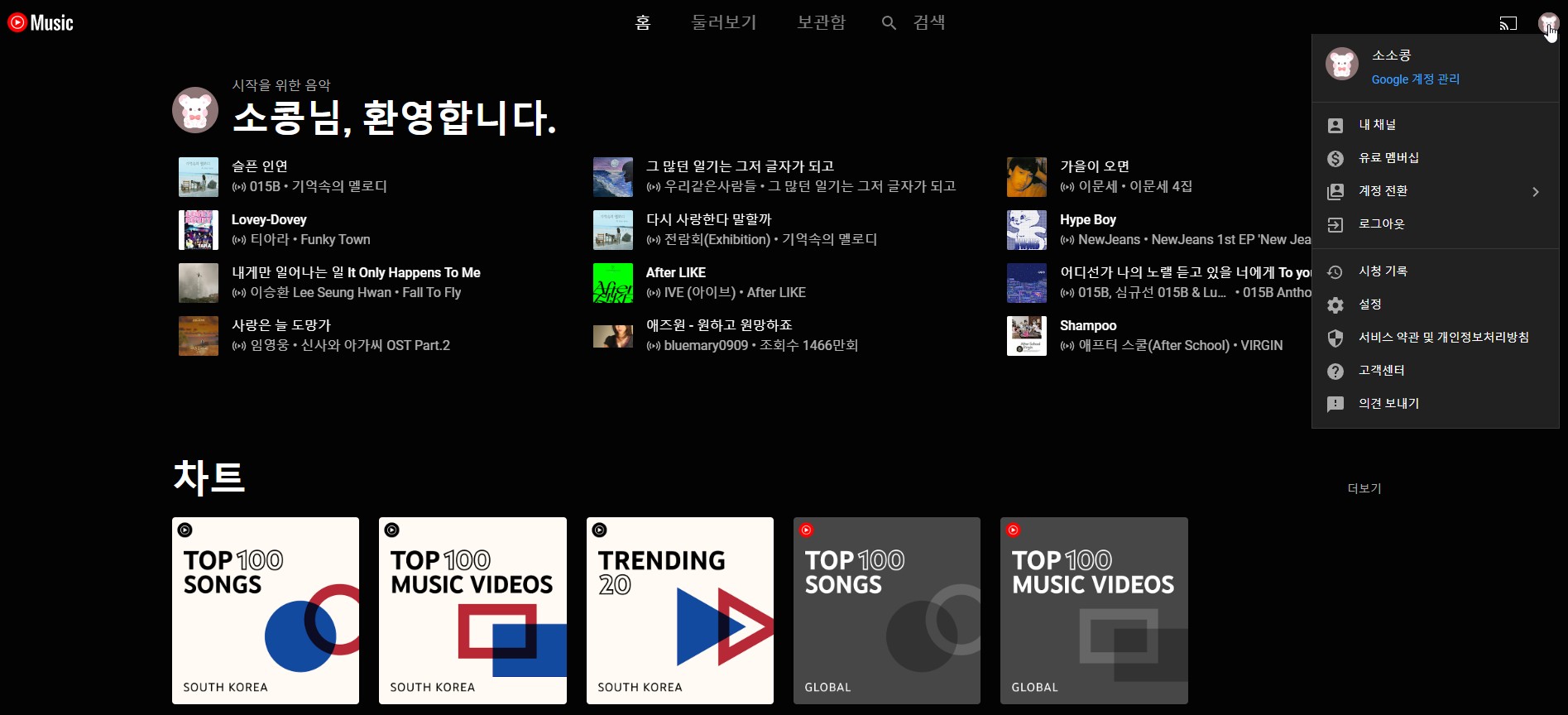Play 그 많던 일기는 그저 글자가 되고
The height and width of the screenshot is (715, 1568).
(x=740, y=166)
